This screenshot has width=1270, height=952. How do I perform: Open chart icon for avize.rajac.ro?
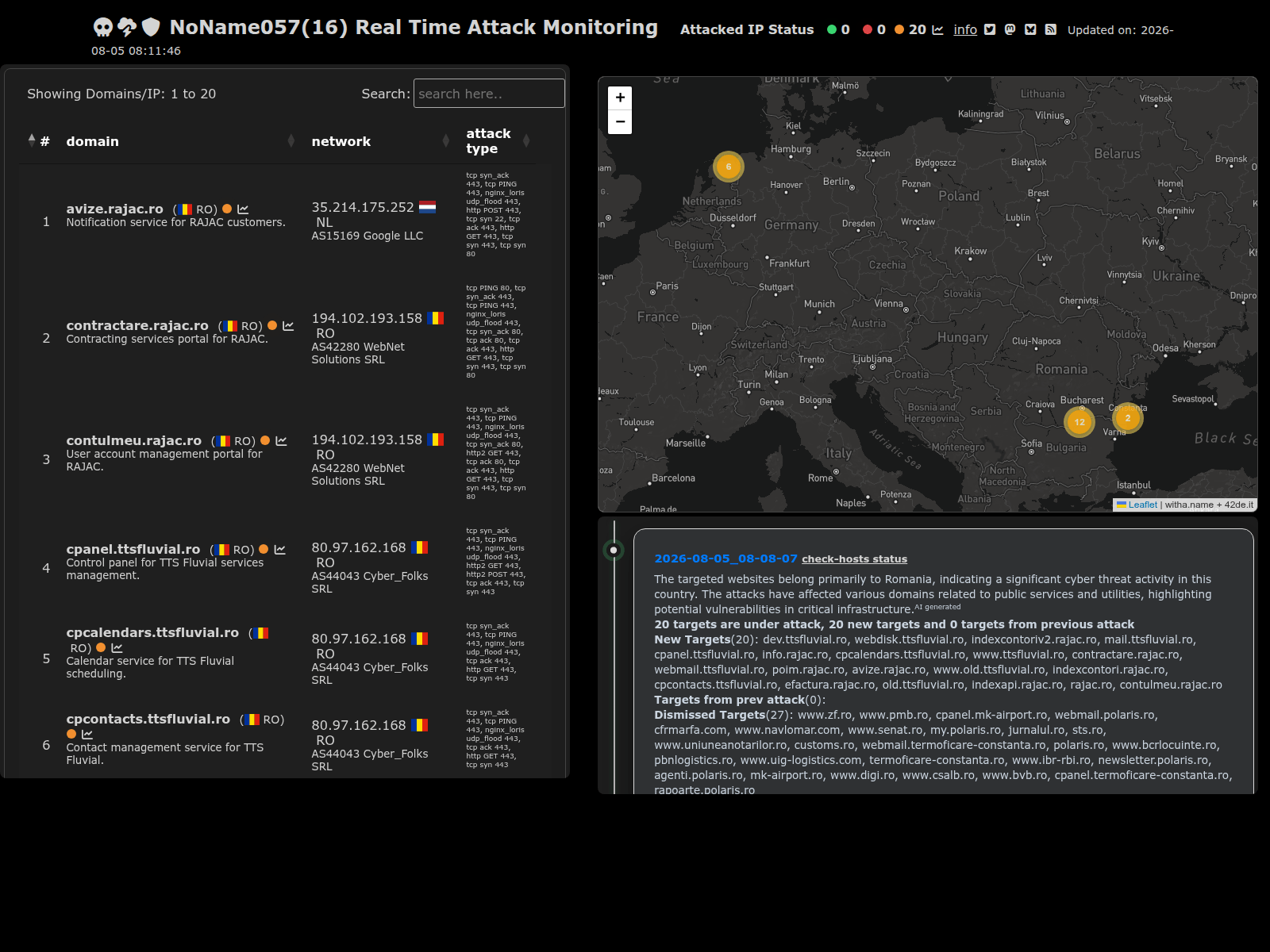coord(243,209)
